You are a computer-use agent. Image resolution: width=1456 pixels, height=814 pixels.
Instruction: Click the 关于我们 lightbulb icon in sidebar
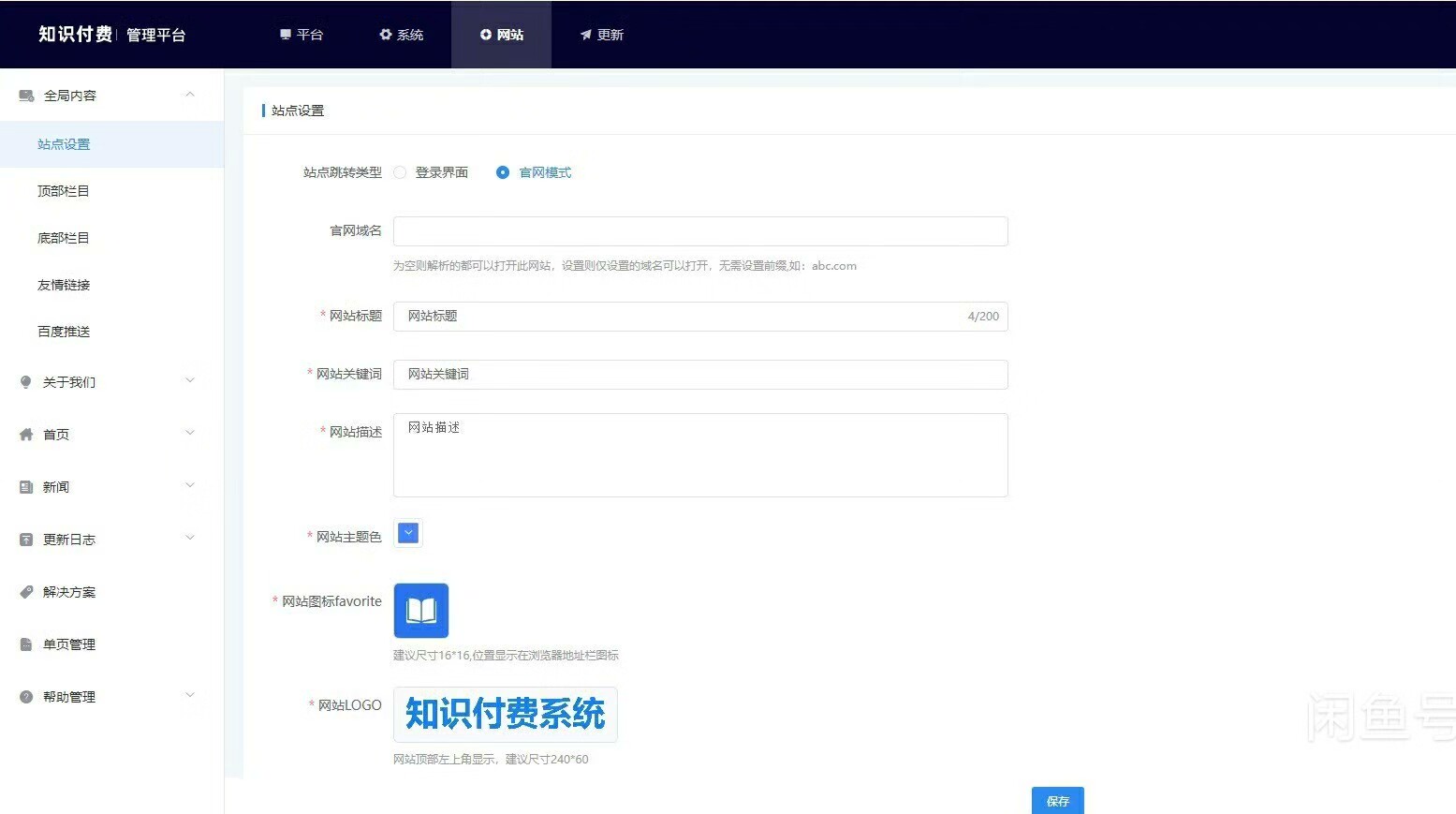[26, 382]
